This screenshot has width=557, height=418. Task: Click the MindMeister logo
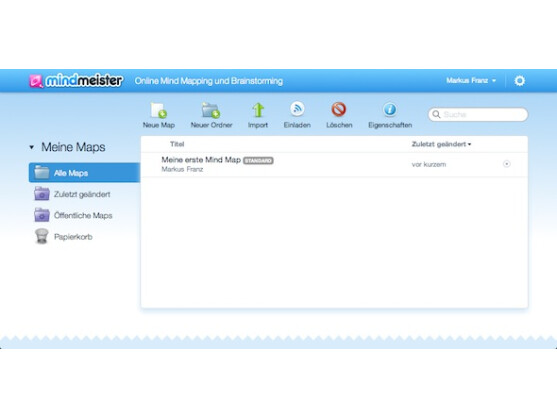click(76, 81)
